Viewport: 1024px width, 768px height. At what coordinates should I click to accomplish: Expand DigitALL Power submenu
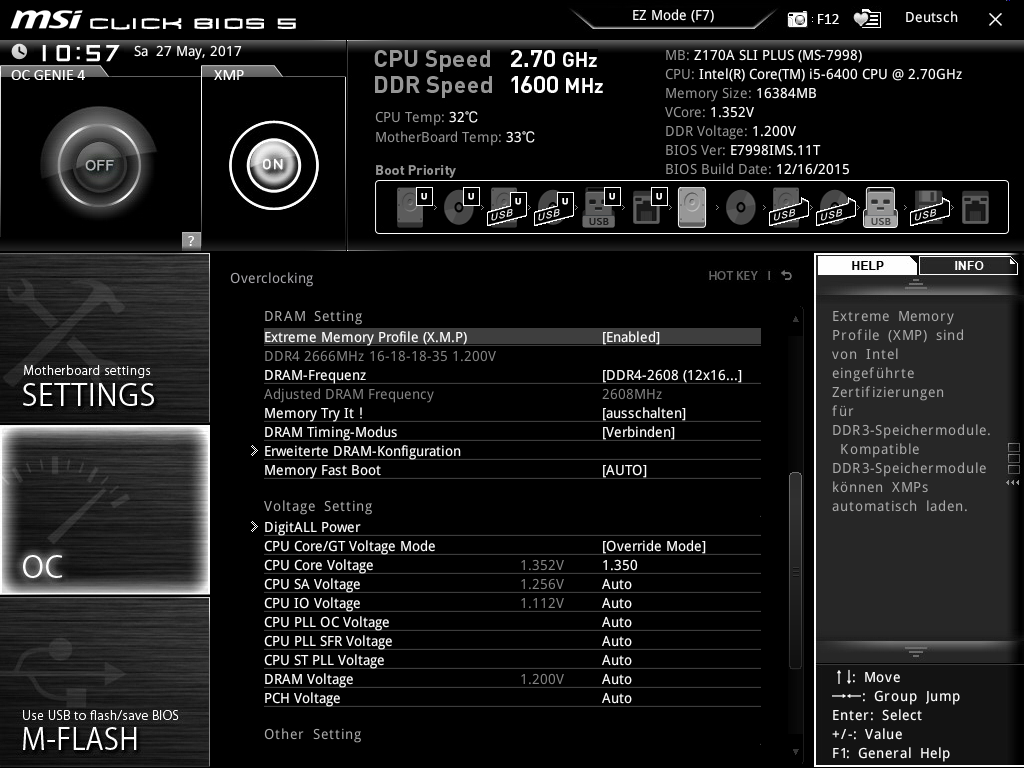coord(312,526)
